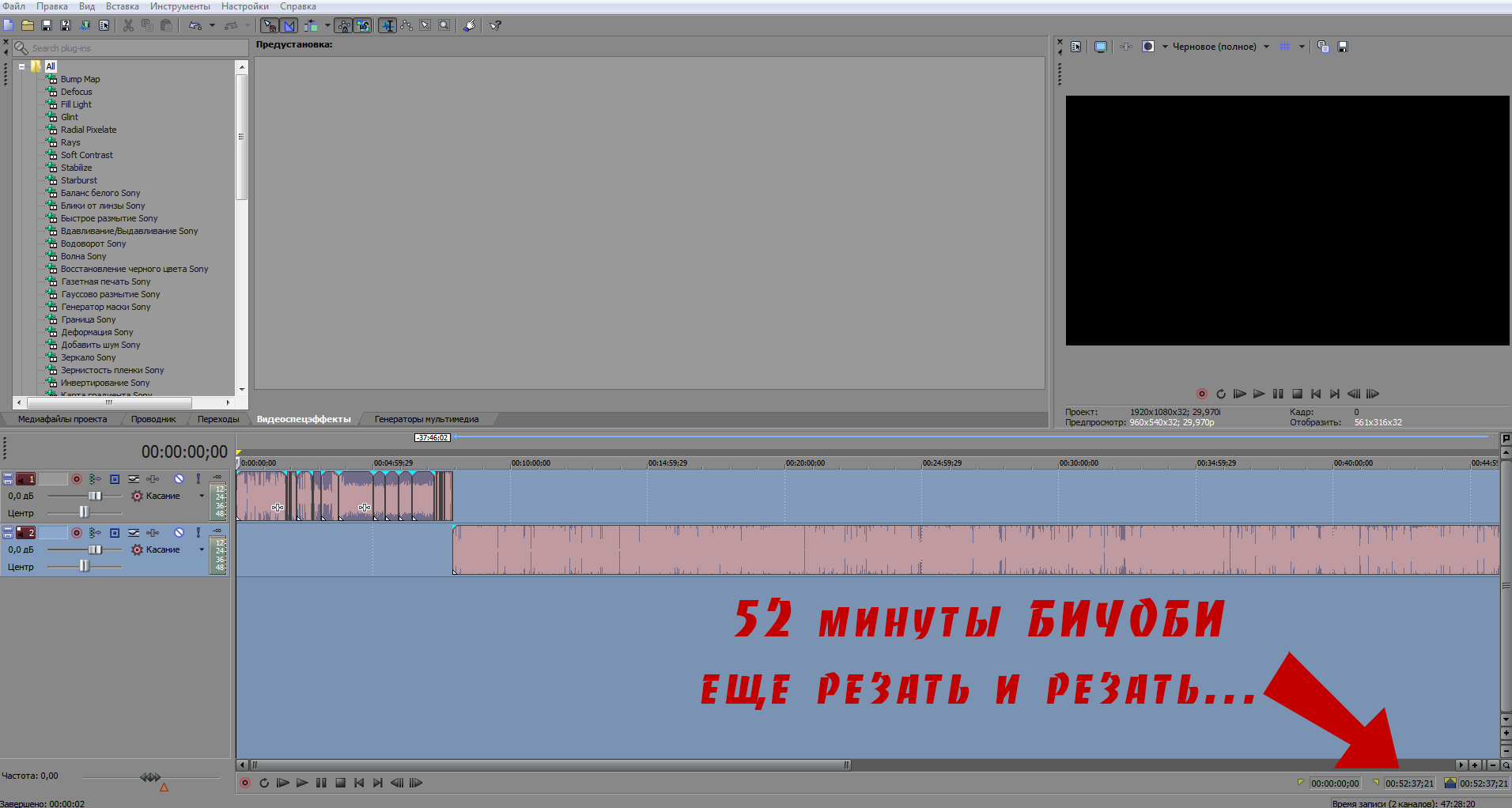Open the undo history dropdown arrow
1512x808 pixels.
[x=212, y=25]
